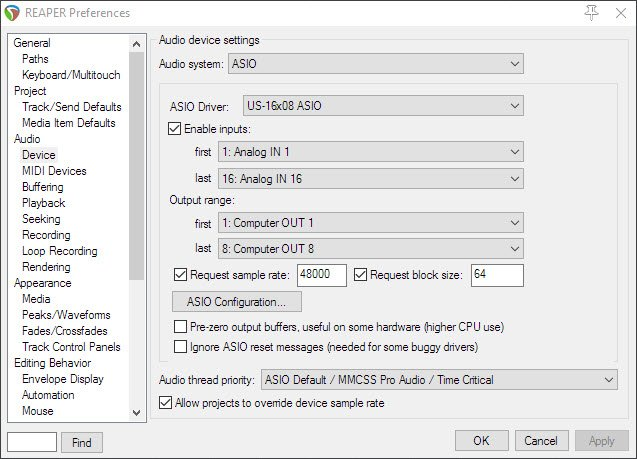Screen dimensions: 637x459
Task: Open Buffering preferences page
Action: [43, 187]
